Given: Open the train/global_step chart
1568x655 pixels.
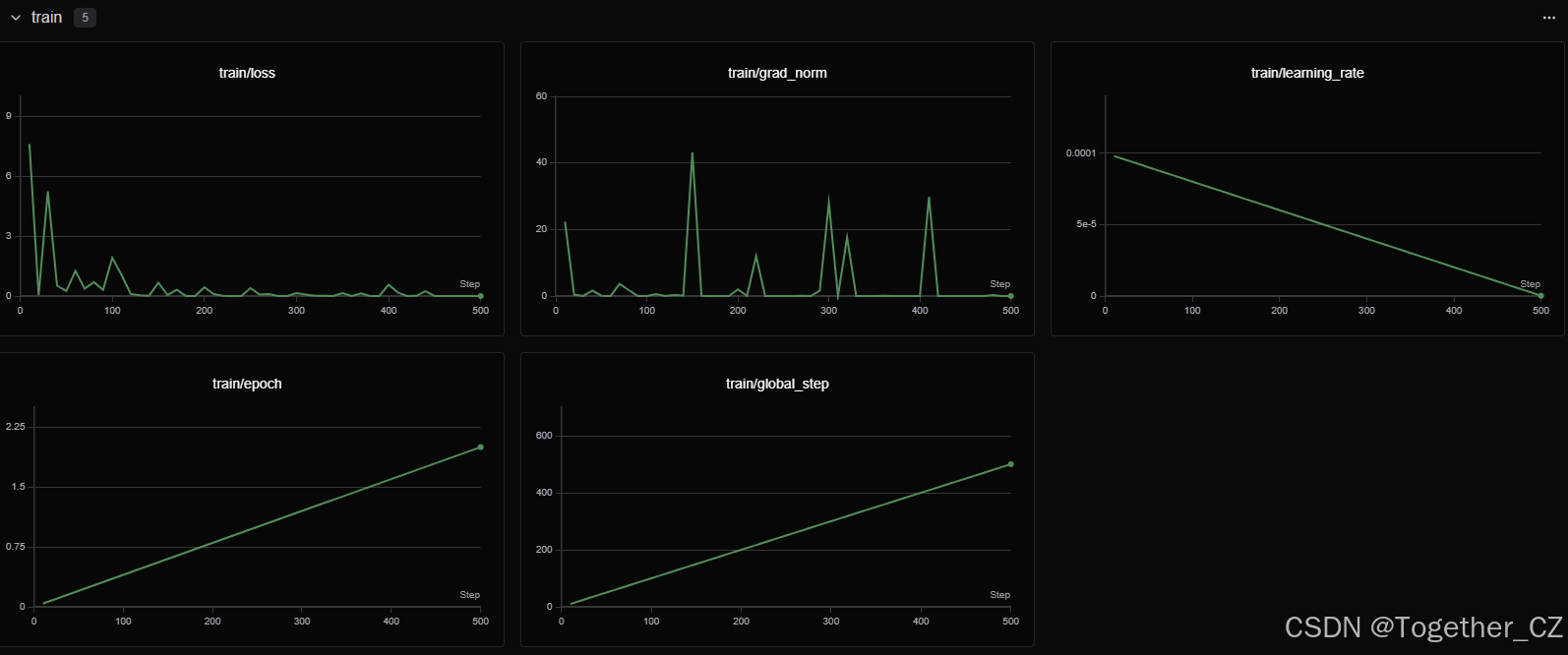Looking at the screenshot, I should coord(777,500).
